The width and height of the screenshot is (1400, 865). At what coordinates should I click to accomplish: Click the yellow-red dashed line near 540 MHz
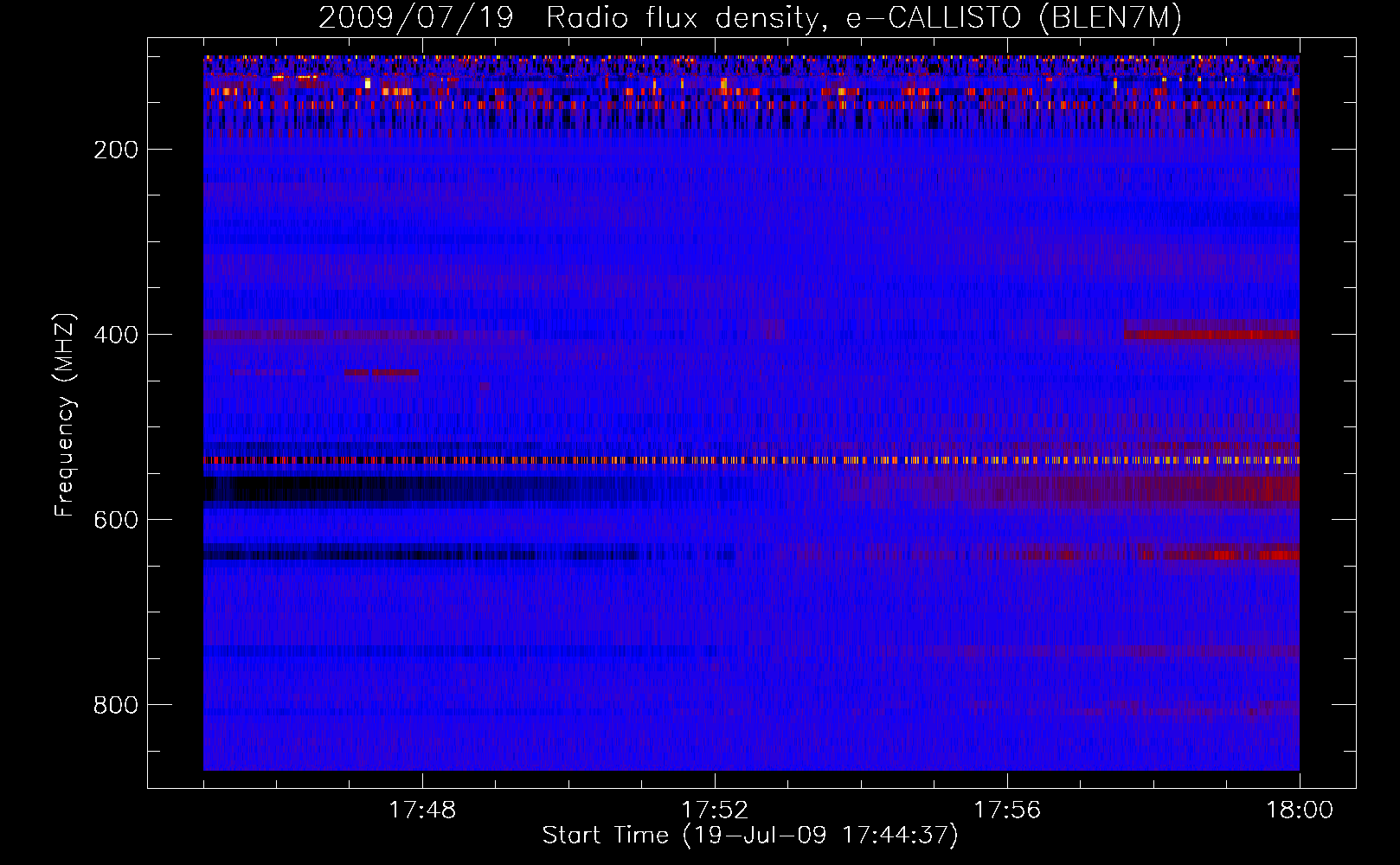point(751,460)
